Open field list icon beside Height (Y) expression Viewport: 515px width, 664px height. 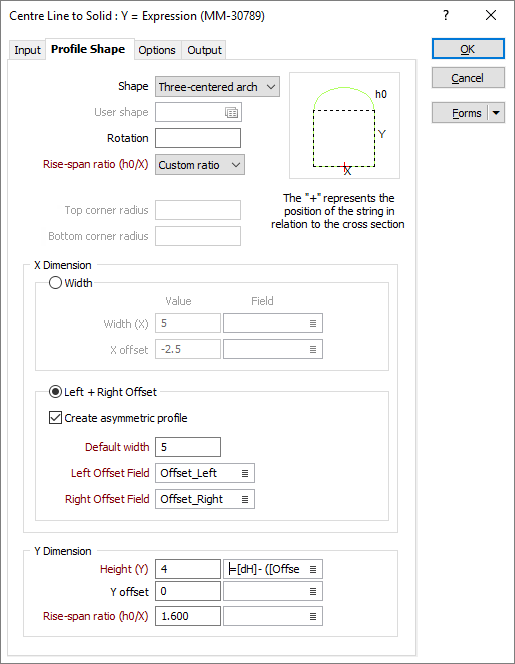pos(313,570)
